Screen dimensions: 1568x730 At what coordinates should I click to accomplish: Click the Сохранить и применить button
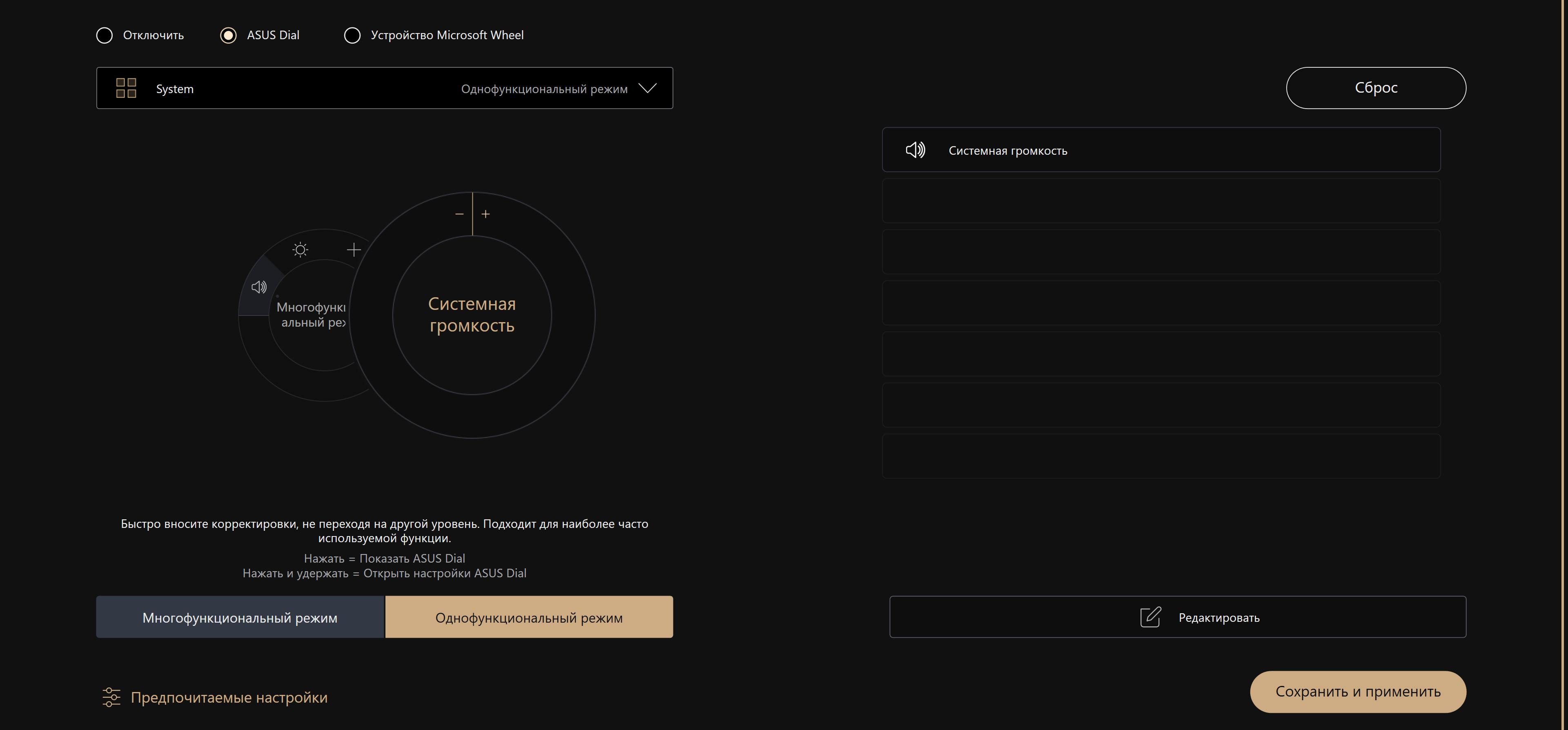pyautogui.click(x=1357, y=692)
